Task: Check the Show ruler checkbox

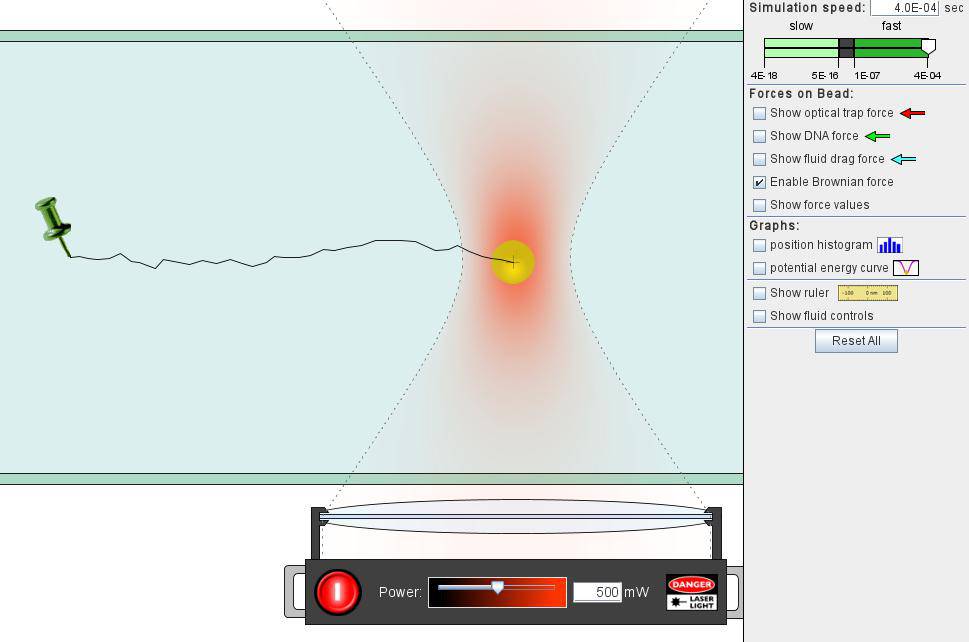Action: [x=760, y=293]
